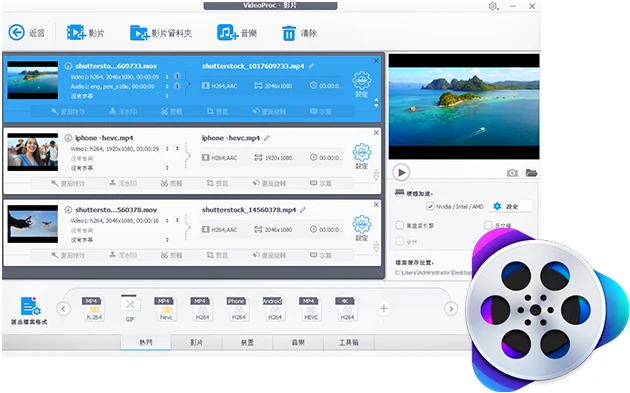Screen dimensions: 630x393
Task: Show info for shutterstock 560378.mov
Action: point(68,210)
